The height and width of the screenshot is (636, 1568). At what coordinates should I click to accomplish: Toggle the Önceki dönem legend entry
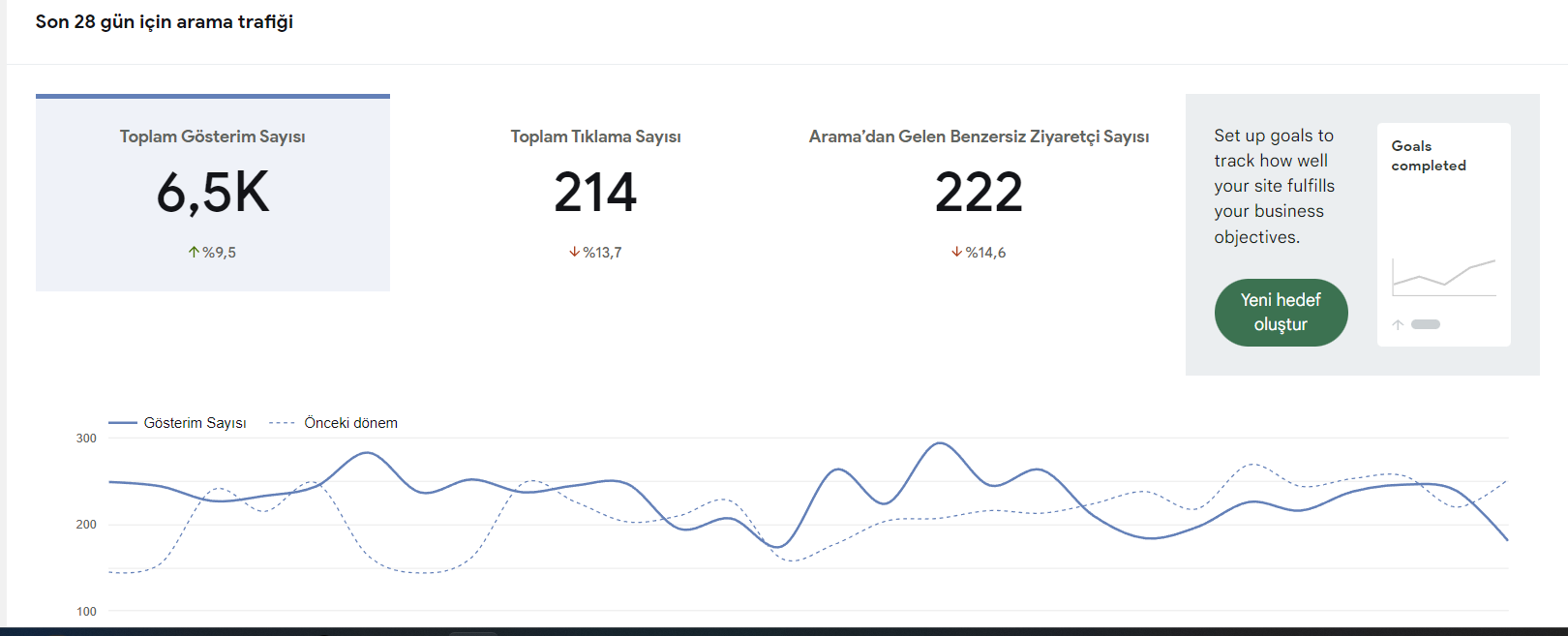pos(334,423)
